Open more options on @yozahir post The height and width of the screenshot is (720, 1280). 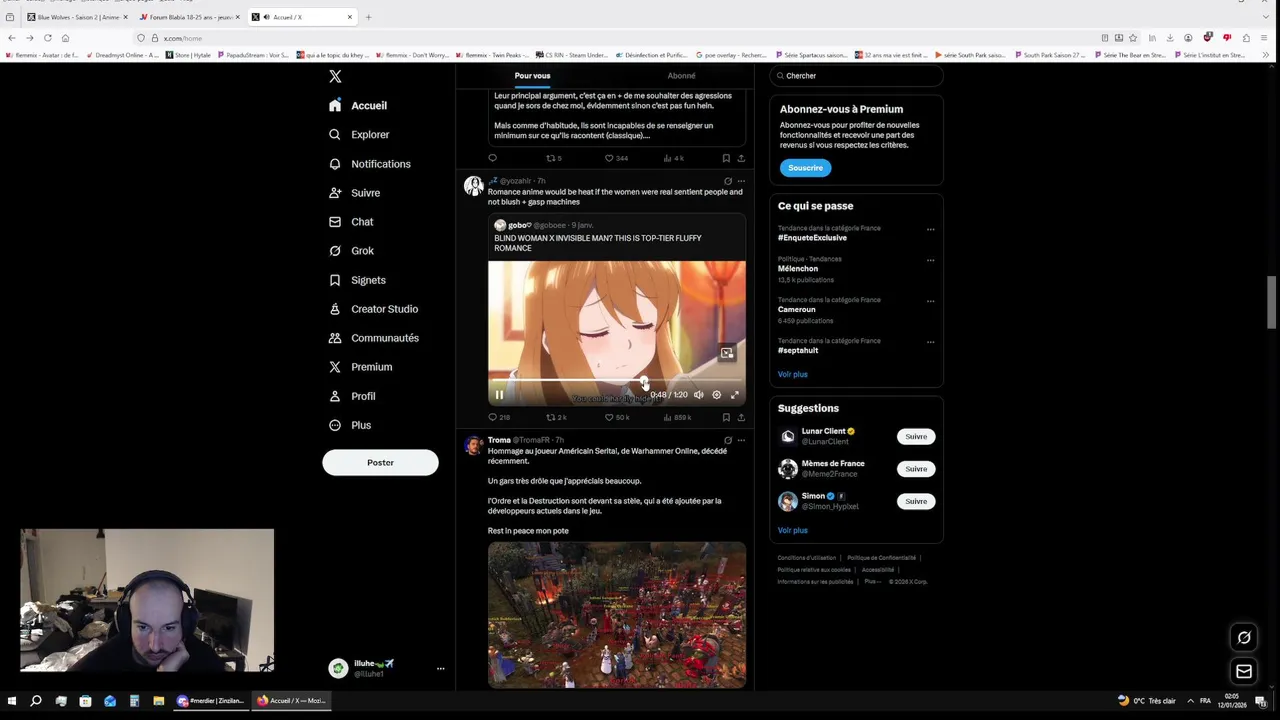(741, 181)
